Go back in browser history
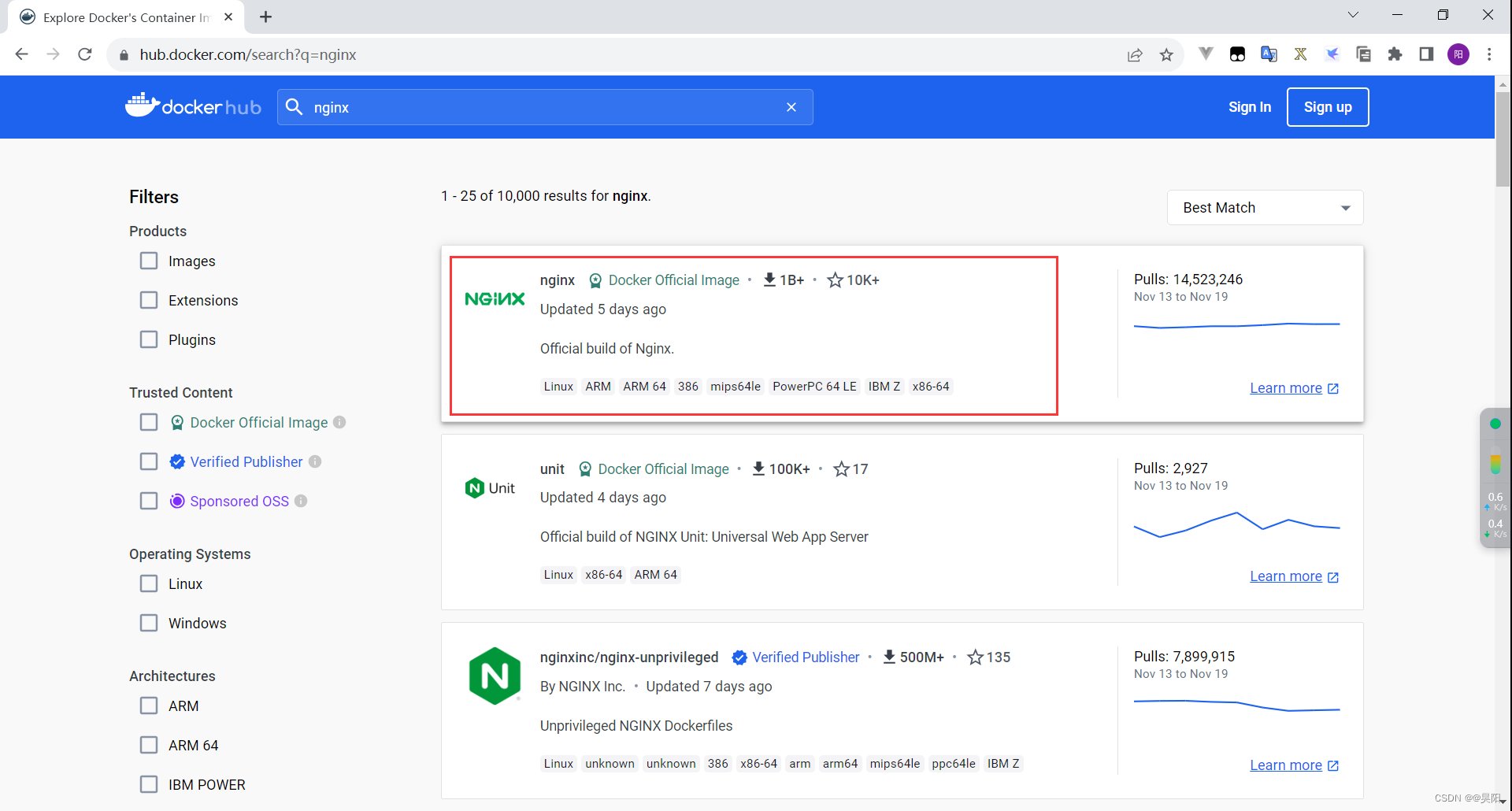This screenshot has height=811, width=1512. click(x=22, y=54)
